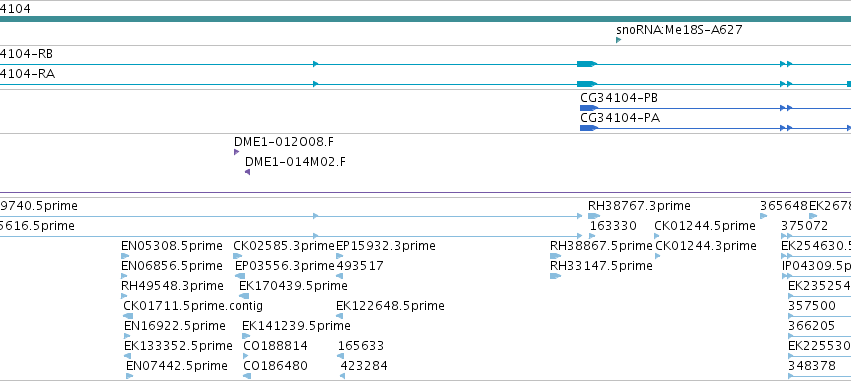Select the 423284 EST feature label
851x381 pixels.
pyautogui.click(x=364, y=366)
